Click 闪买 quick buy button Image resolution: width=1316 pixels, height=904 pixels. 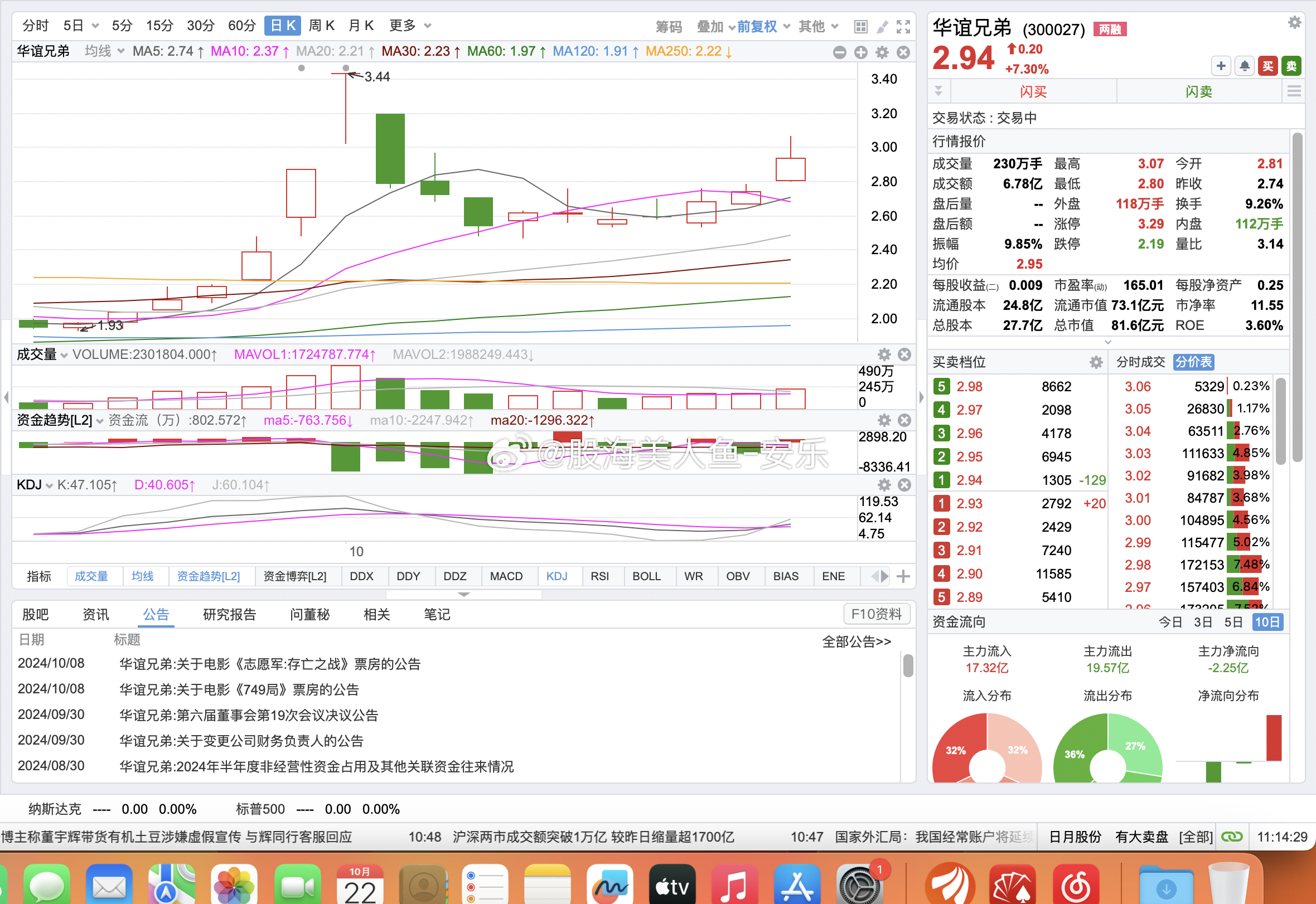(x=1033, y=92)
